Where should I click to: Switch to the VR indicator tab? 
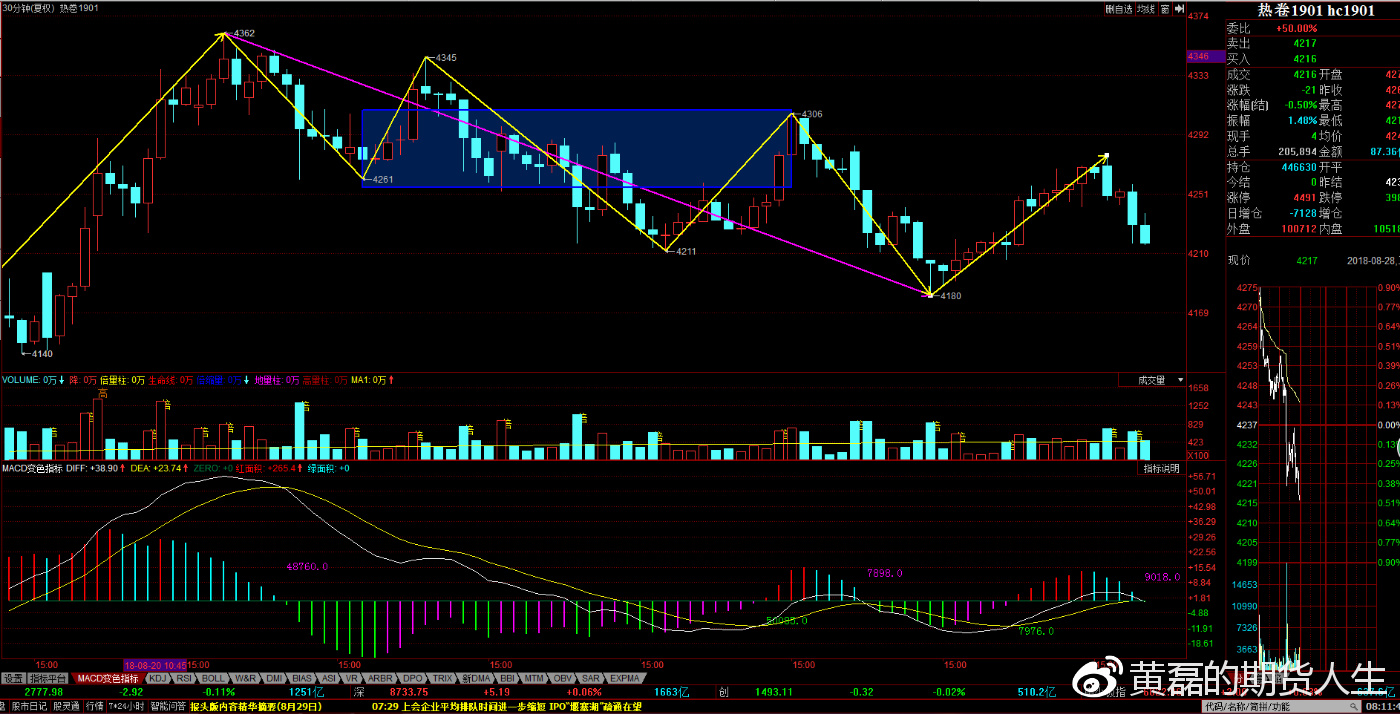351,678
